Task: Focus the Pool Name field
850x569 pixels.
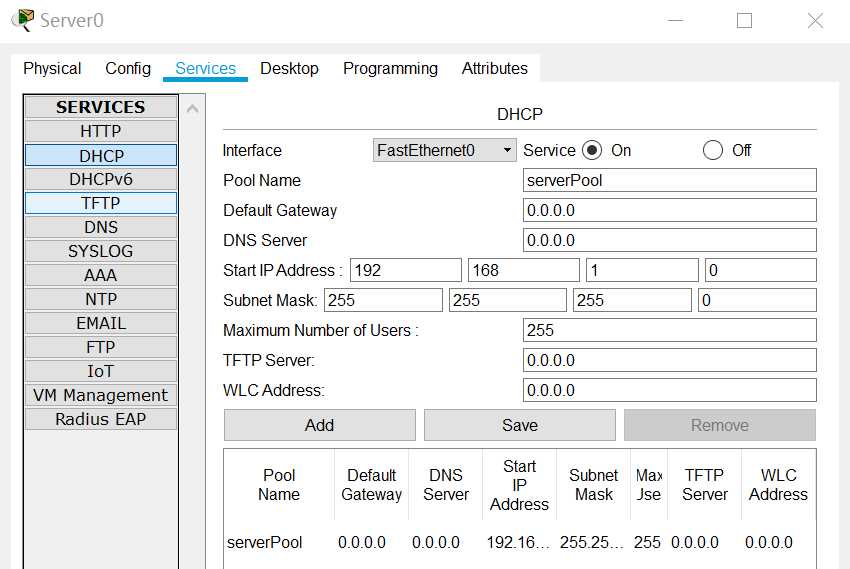Action: point(669,180)
